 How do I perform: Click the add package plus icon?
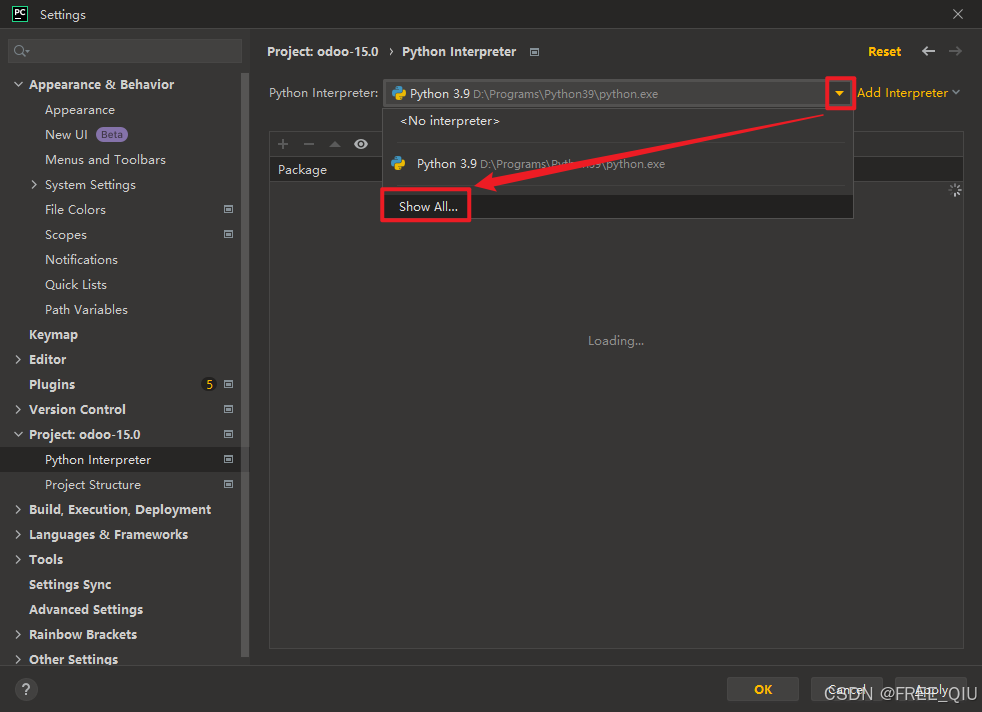coord(283,144)
